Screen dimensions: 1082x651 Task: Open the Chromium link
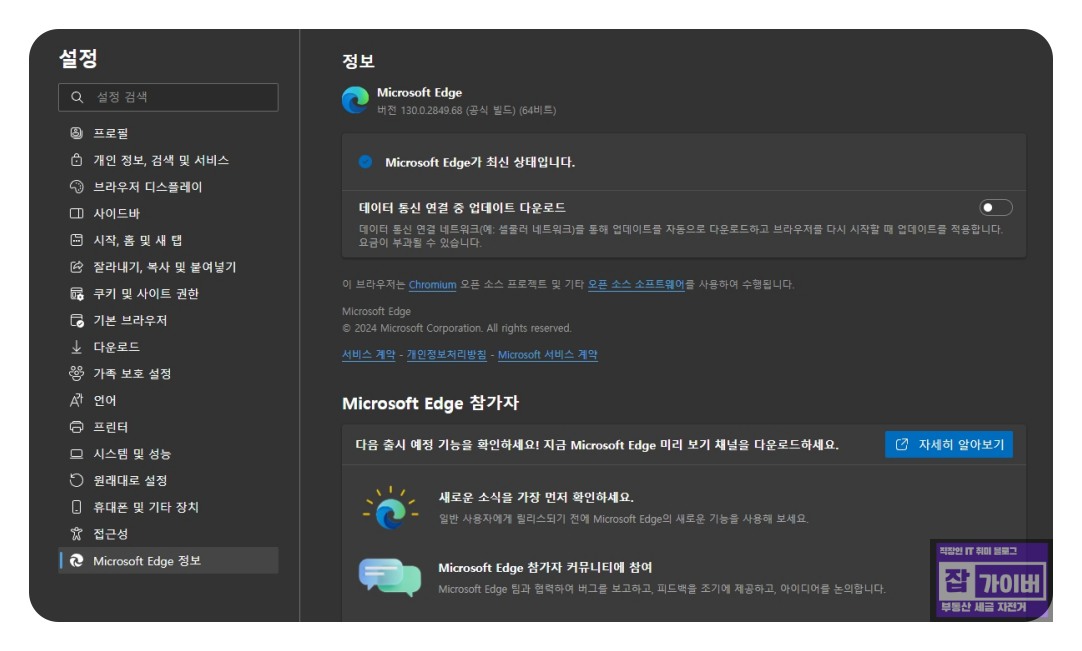(x=432, y=284)
